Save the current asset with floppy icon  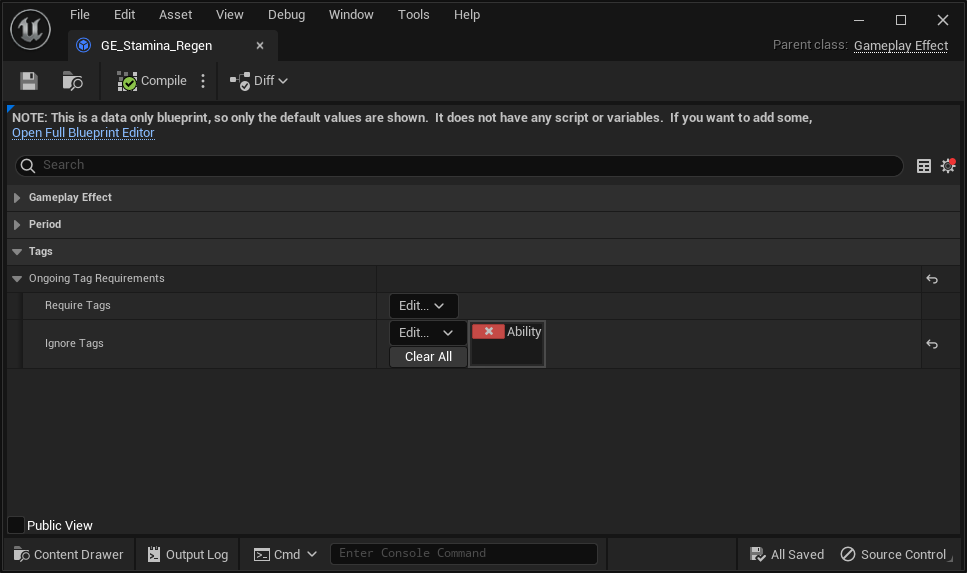[28, 81]
